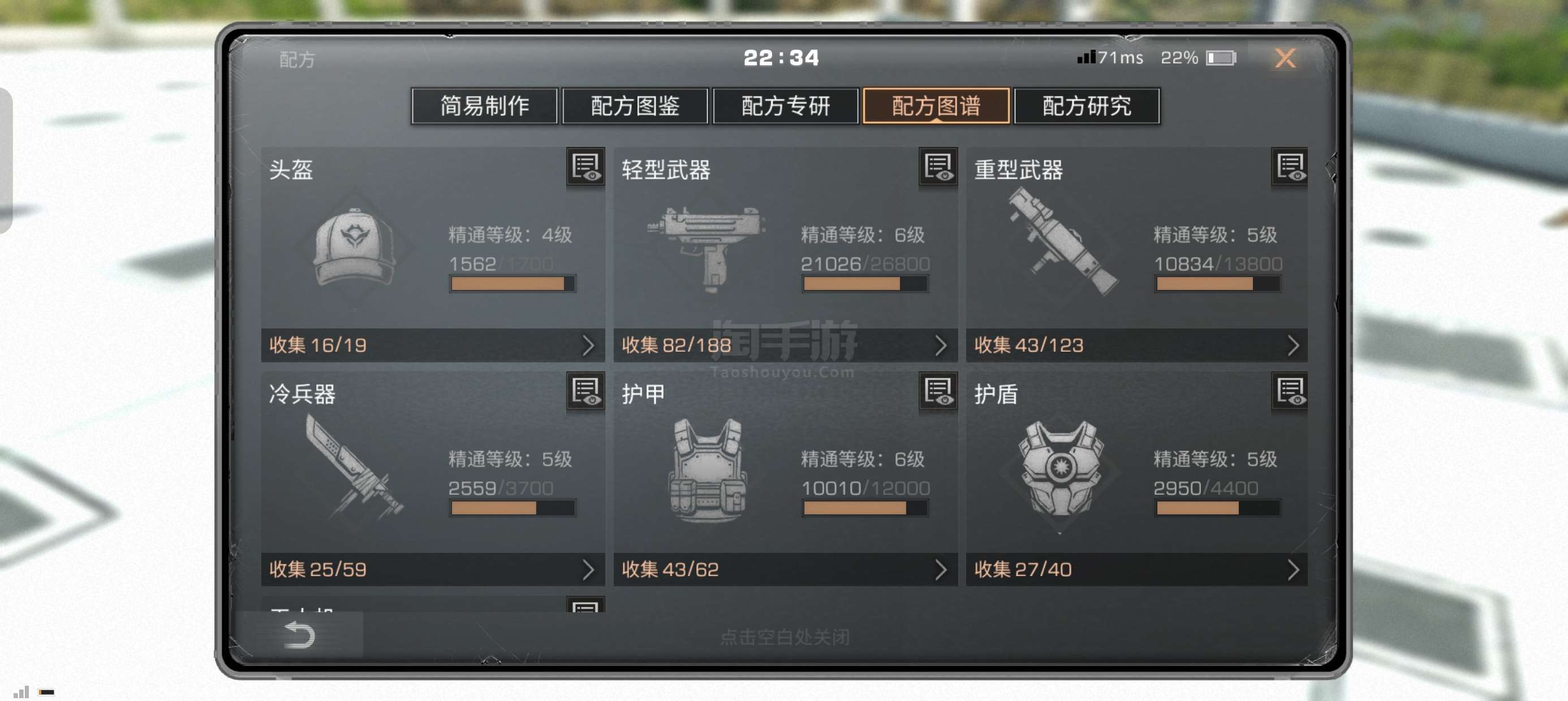Select the submachine gun light weapon image
This screenshot has width=1568, height=701.
pyautogui.click(x=706, y=249)
